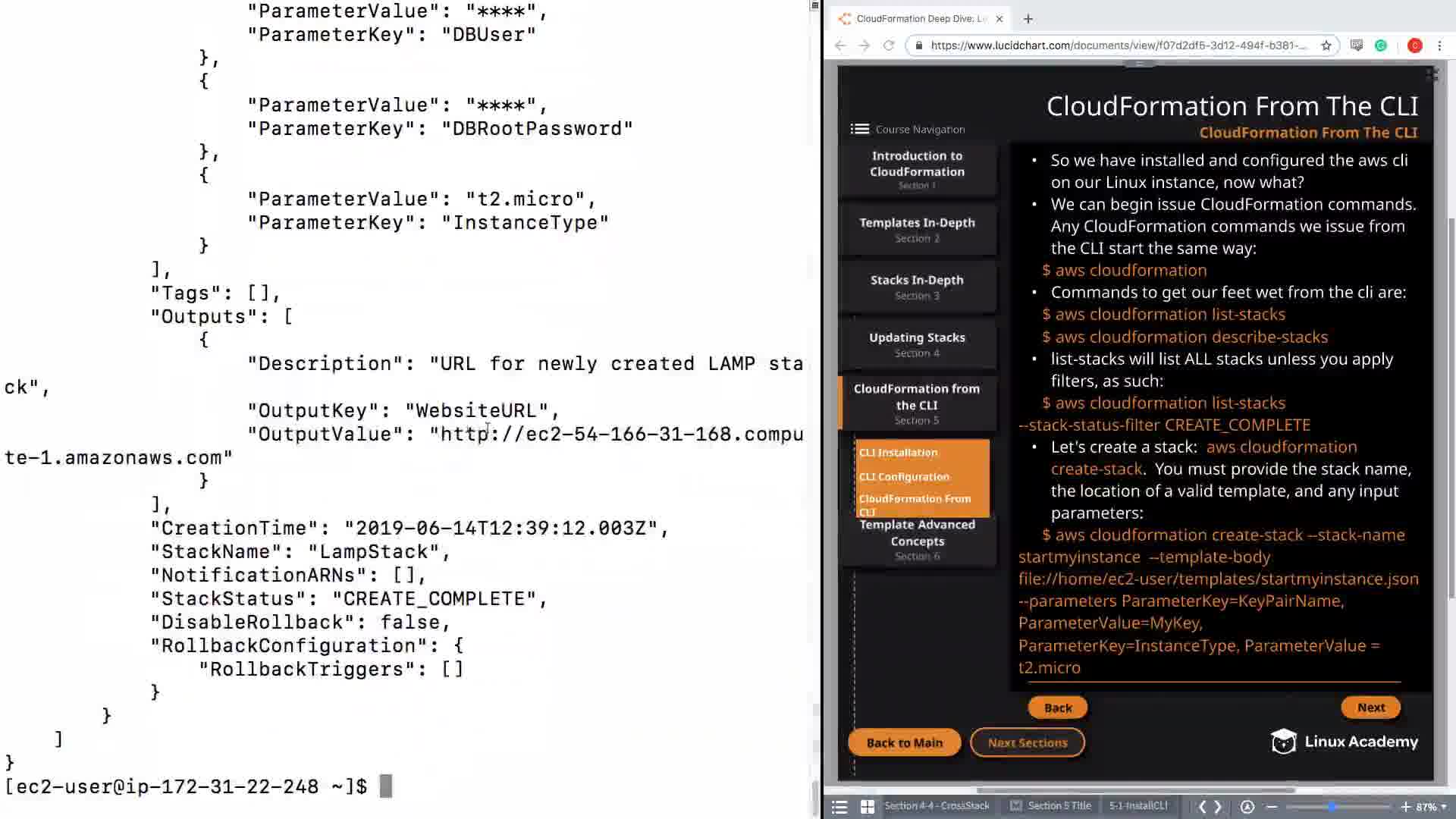Image resolution: width=1456 pixels, height=819 pixels.
Task: Reload the Lucidchart page
Action: point(889,45)
